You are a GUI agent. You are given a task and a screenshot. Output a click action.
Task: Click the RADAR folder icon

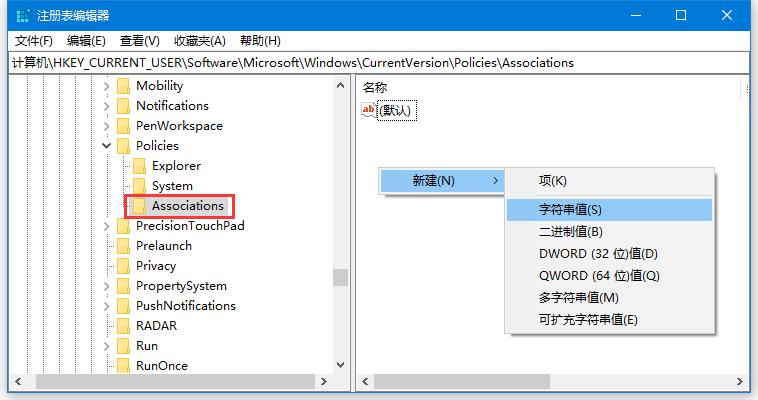(x=124, y=326)
